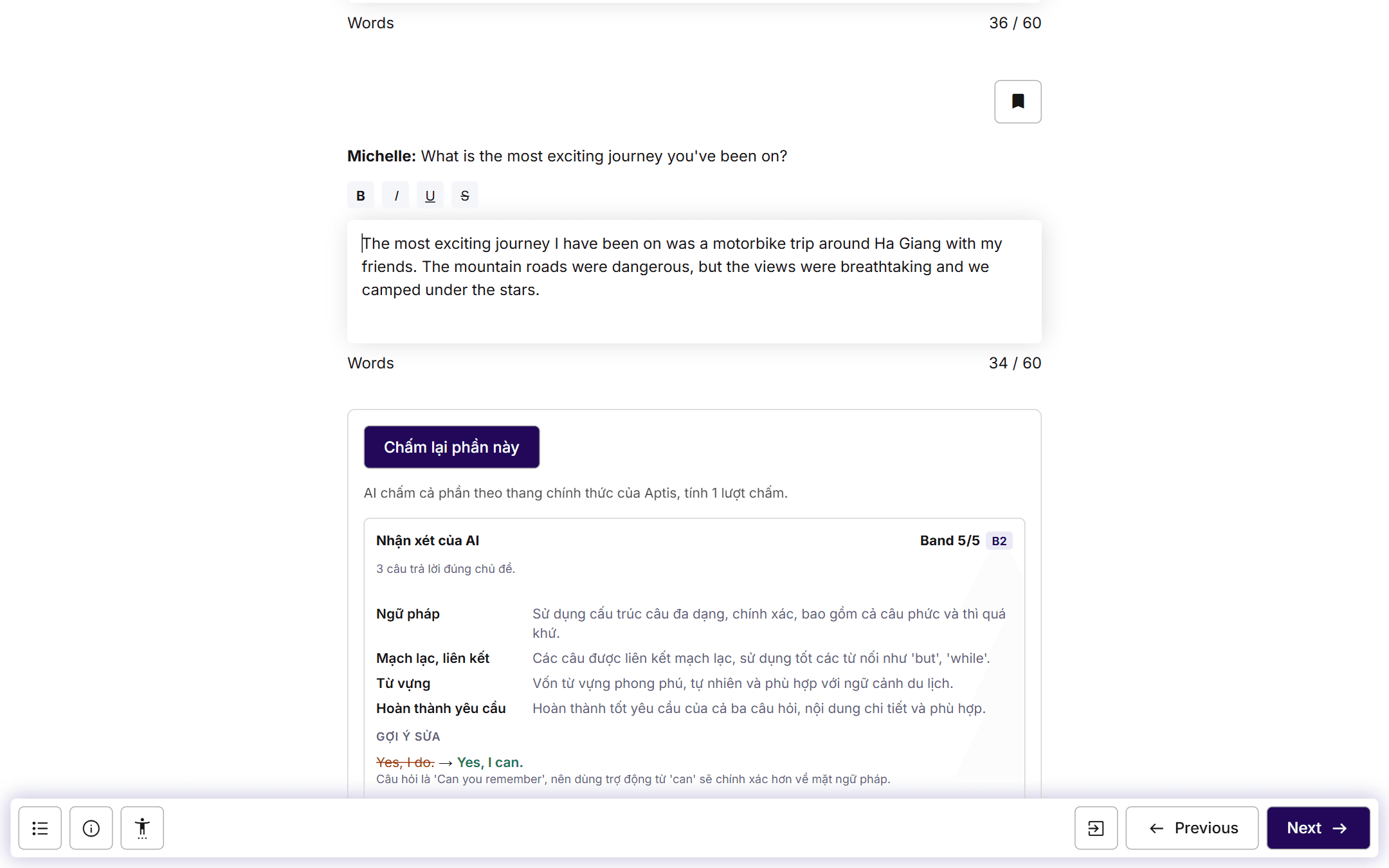Viewport: 1389px width, 868px height.
Task: Apply underline formatting to text
Action: pos(430,195)
